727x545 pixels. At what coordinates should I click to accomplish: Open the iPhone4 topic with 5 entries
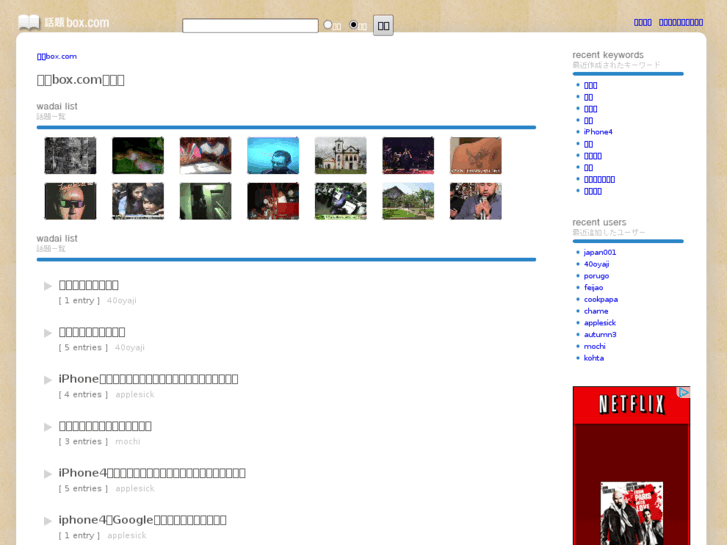152,473
